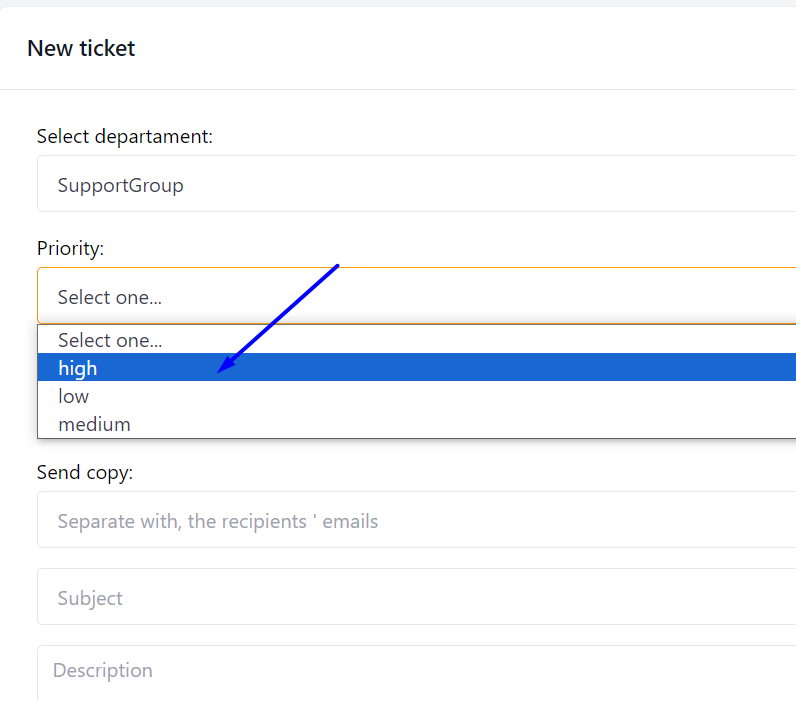Click the Subject placeholder text

tap(90, 598)
